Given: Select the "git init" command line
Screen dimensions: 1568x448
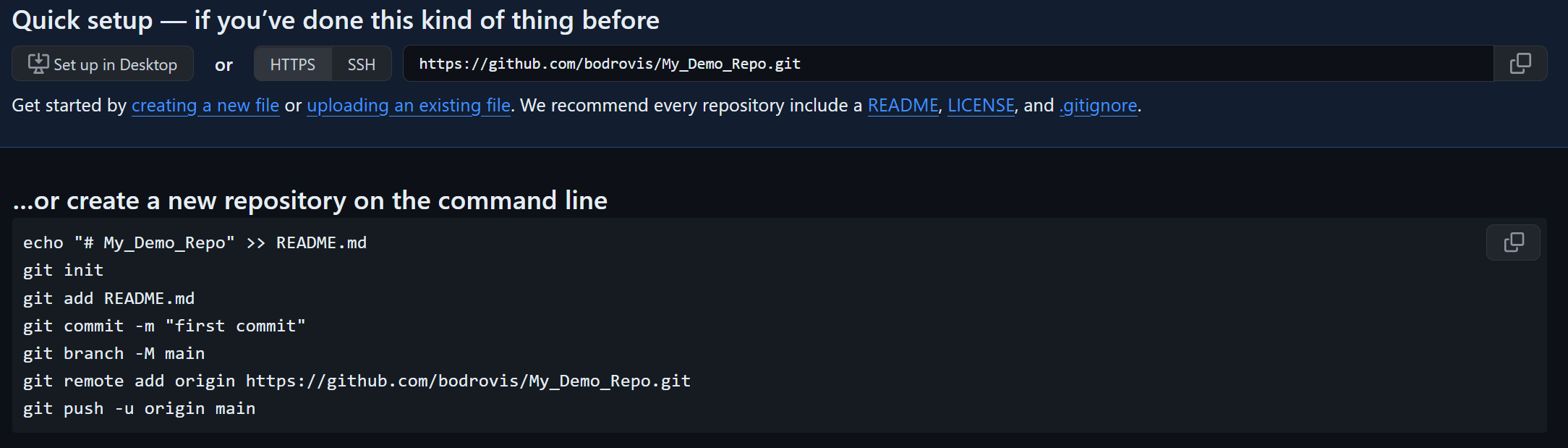Looking at the screenshot, I should (x=63, y=270).
